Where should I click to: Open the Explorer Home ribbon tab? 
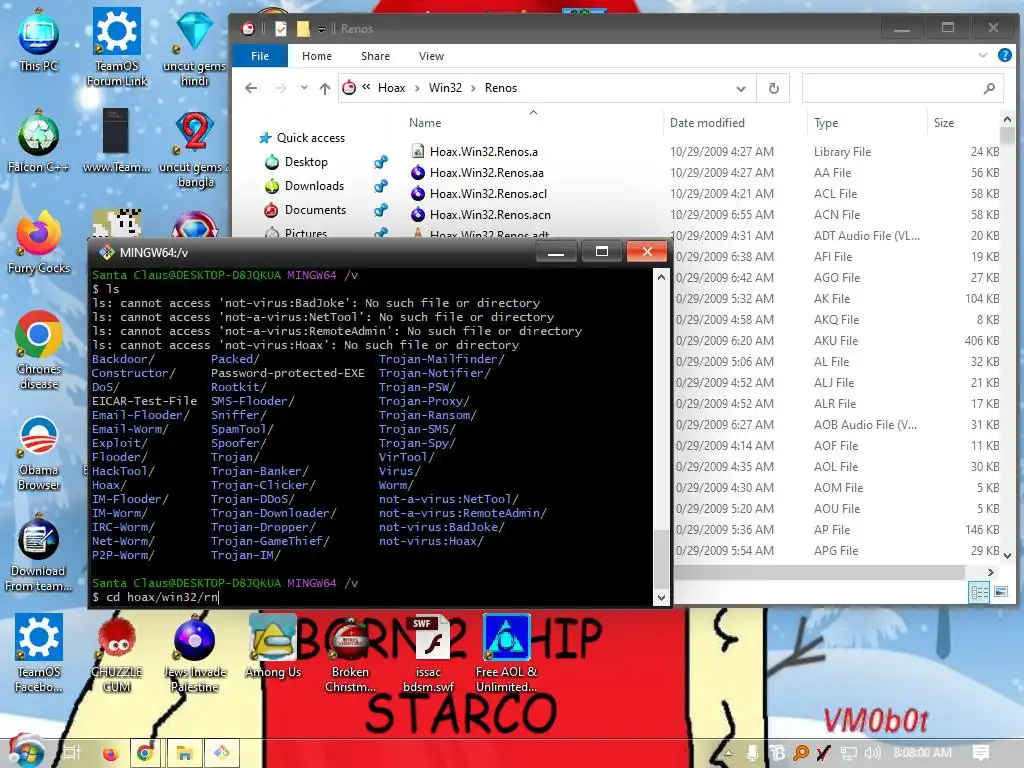[317, 56]
